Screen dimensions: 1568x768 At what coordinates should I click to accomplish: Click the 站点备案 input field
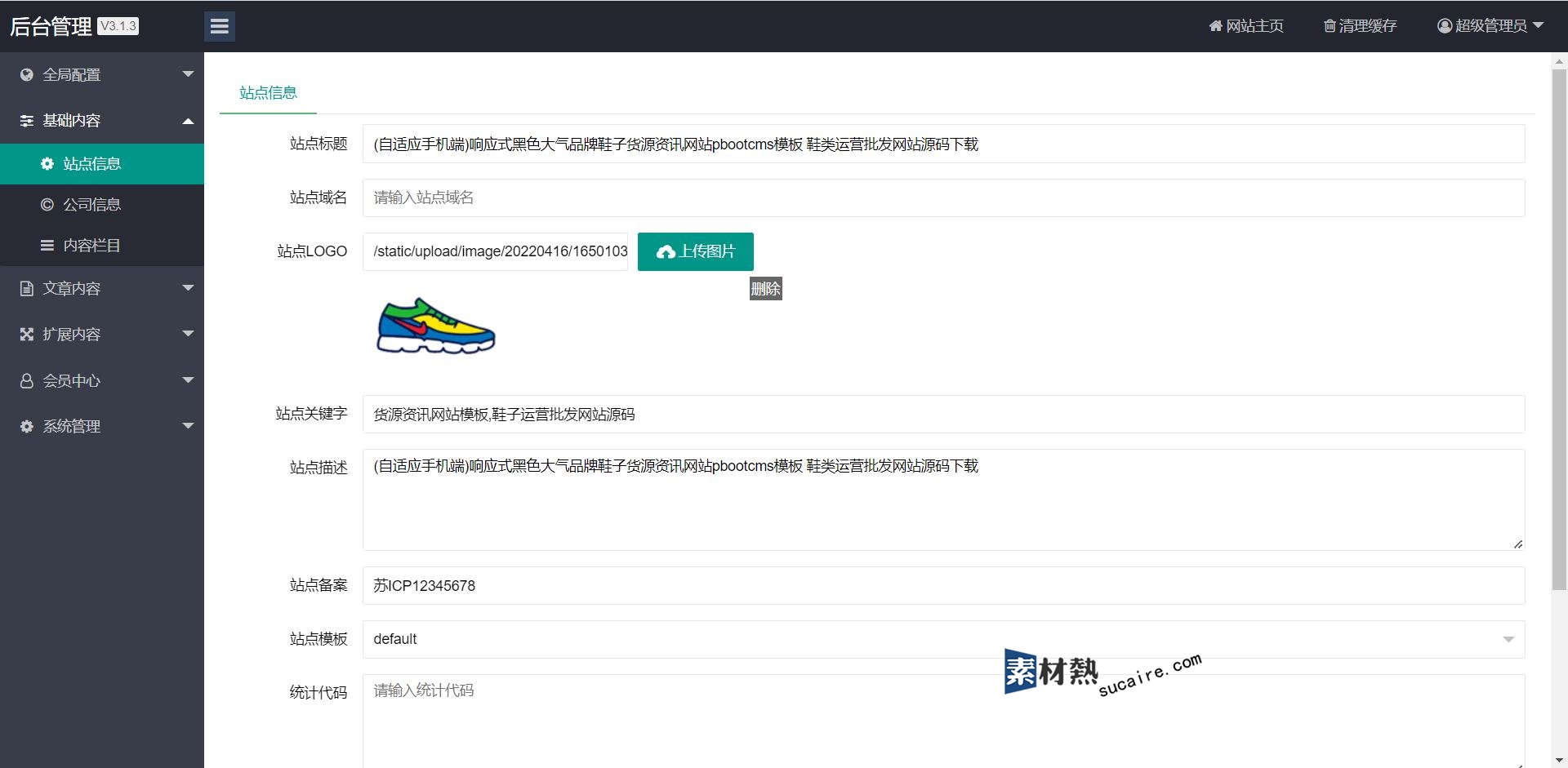coord(943,586)
